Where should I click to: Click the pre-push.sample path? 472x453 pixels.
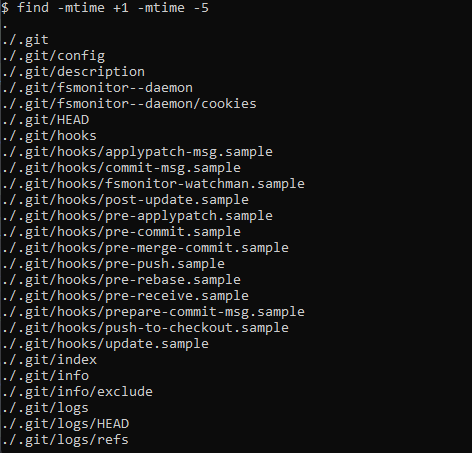[x=113, y=264]
